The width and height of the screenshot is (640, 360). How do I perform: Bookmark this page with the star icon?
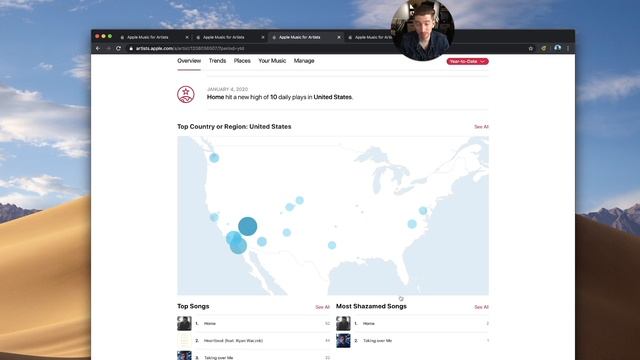pos(531,48)
